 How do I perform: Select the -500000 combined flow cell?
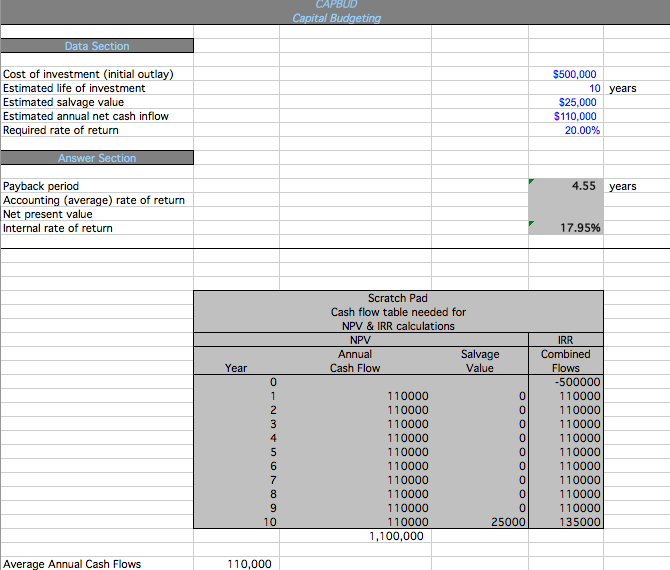pyautogui.click(x=566, y=382)
